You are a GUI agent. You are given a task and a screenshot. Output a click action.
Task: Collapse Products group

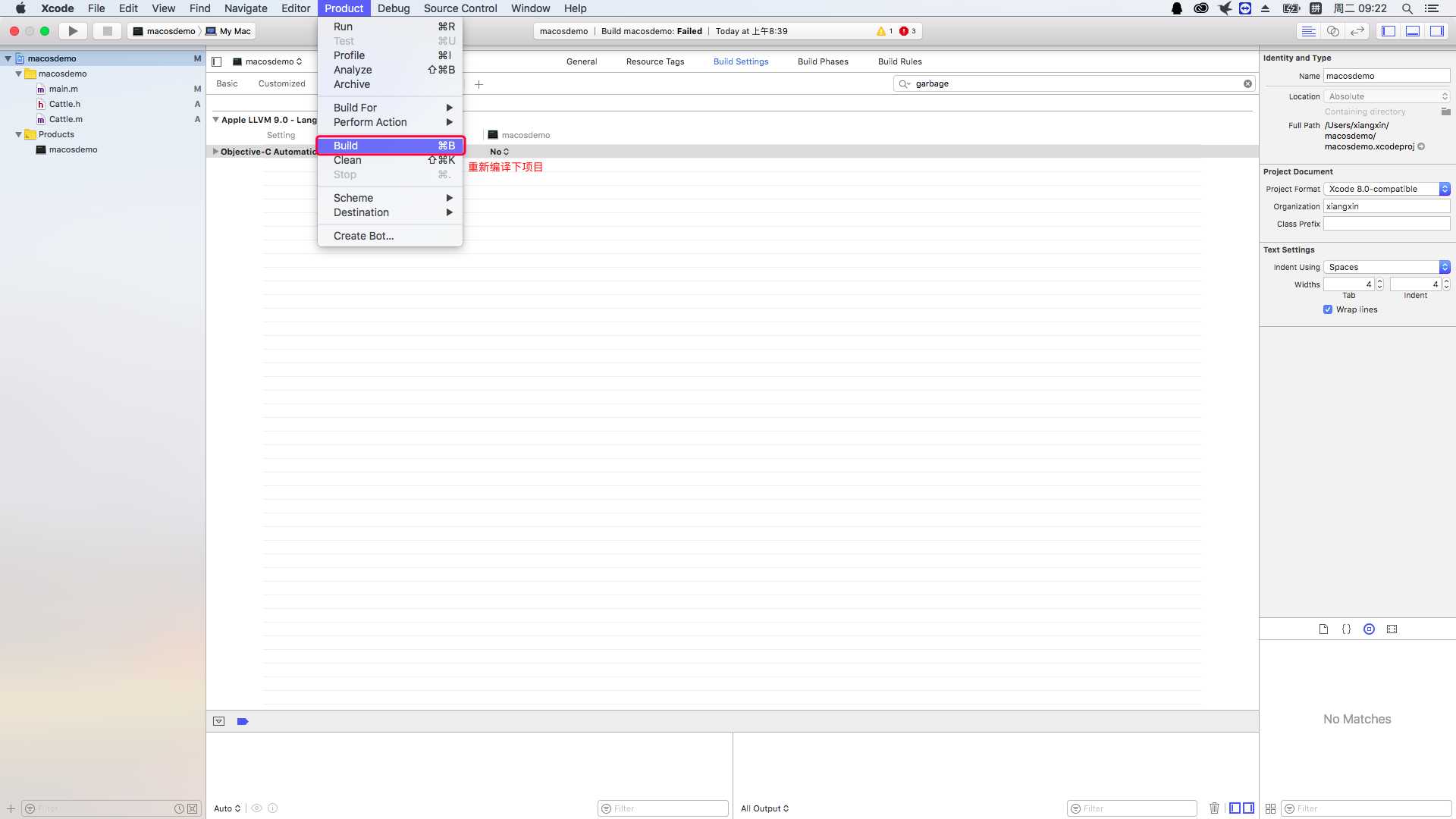(18, 134)
